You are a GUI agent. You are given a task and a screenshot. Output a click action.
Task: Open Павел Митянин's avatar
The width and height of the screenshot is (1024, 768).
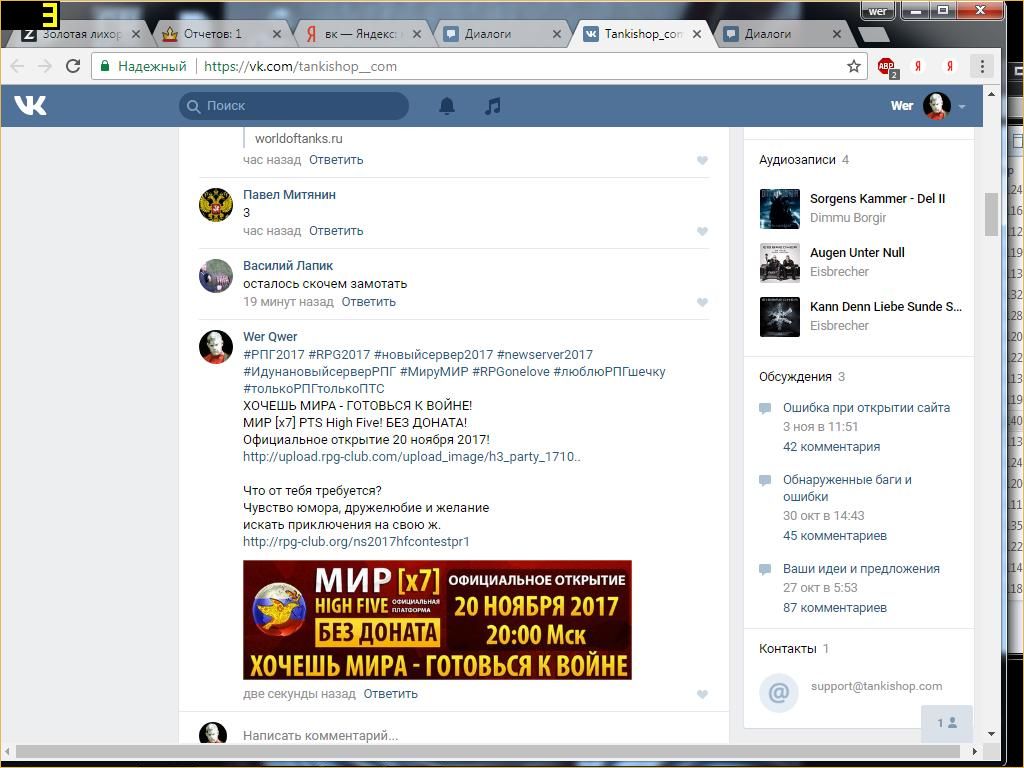point(216,205)
